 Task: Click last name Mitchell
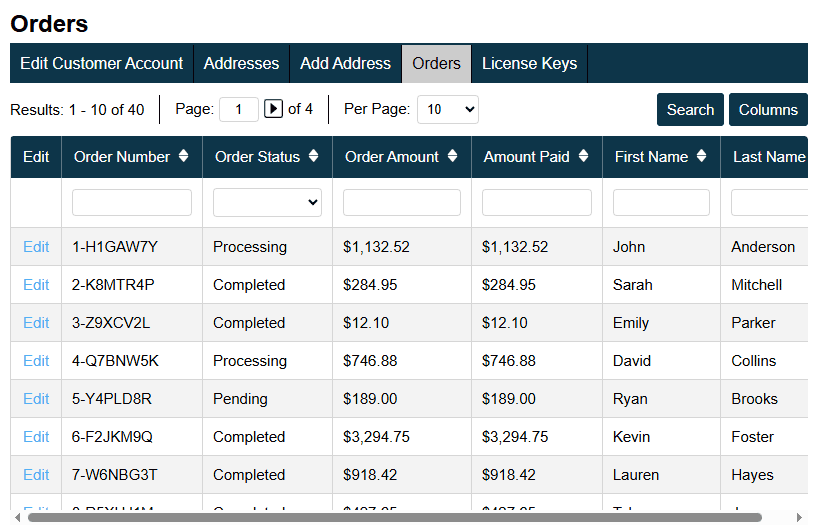point(756,285)
